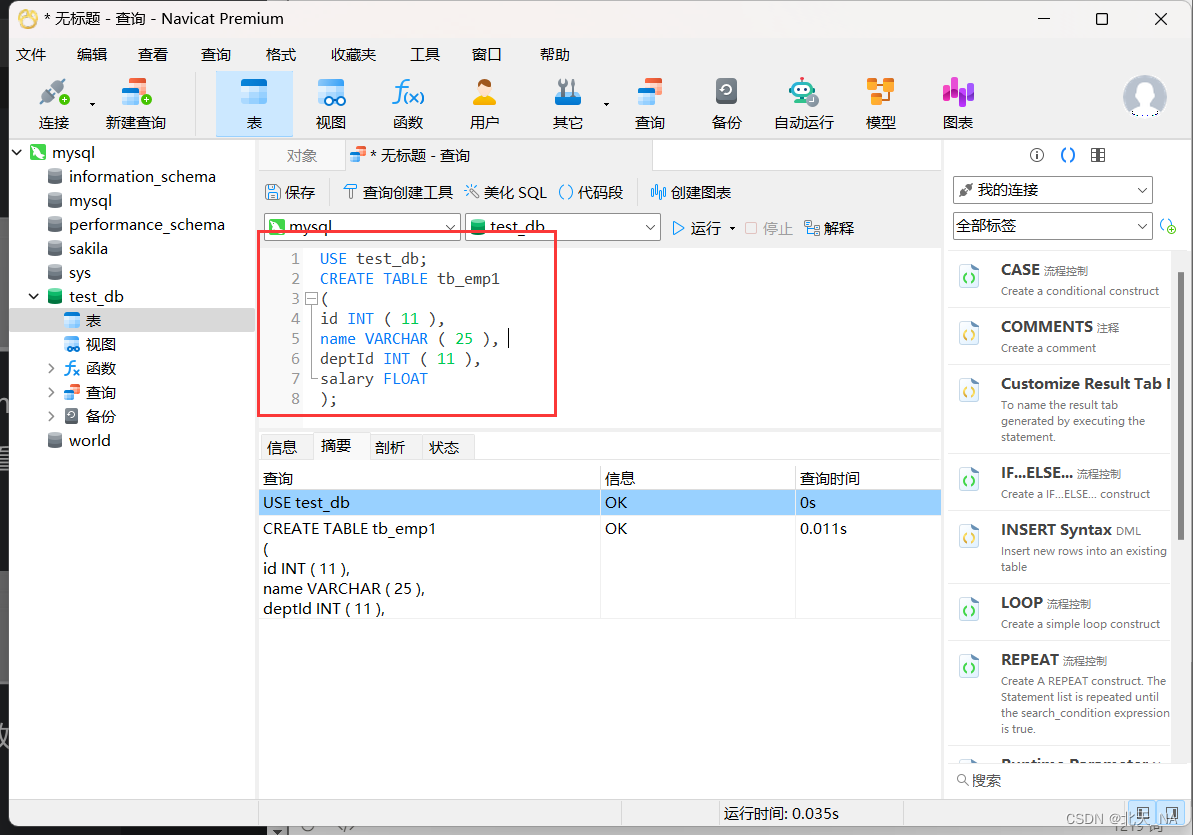Click 运行 to execute the SQL

coord(704,227)
